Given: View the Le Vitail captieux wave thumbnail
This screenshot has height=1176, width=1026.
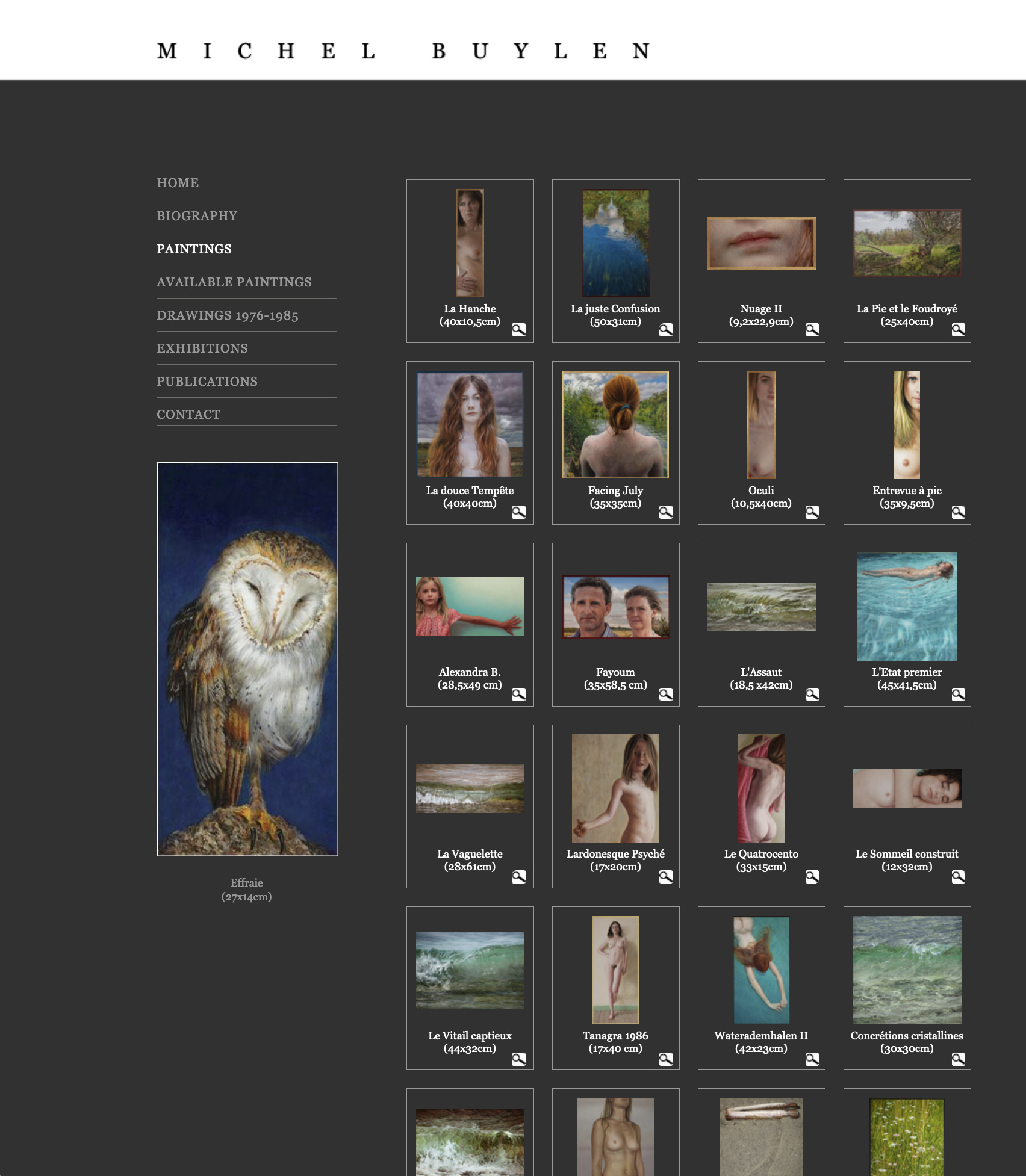Looking at the screenshot, I should (470, 970).
